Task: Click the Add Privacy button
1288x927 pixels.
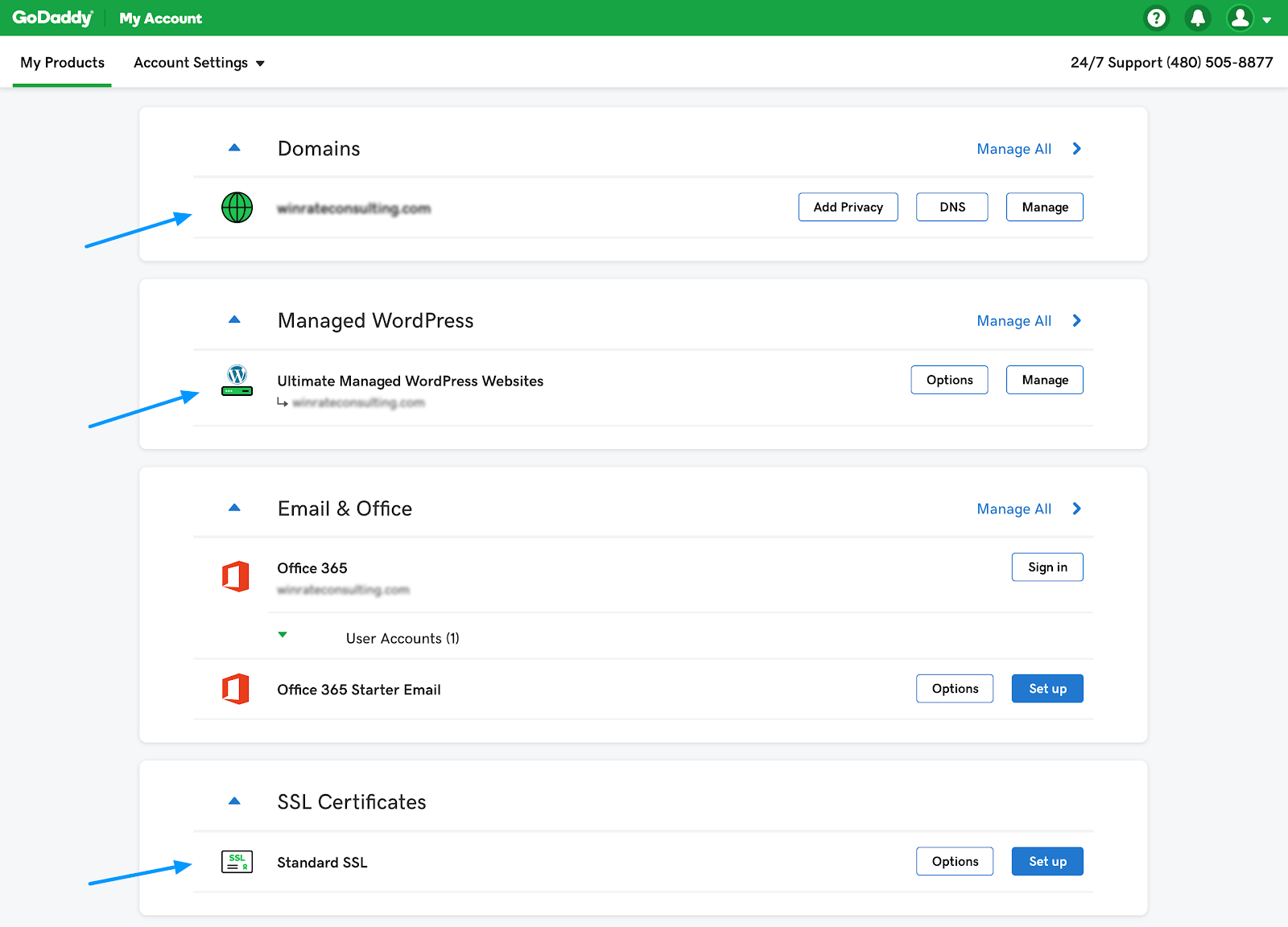Action: [x=848, y=207]
